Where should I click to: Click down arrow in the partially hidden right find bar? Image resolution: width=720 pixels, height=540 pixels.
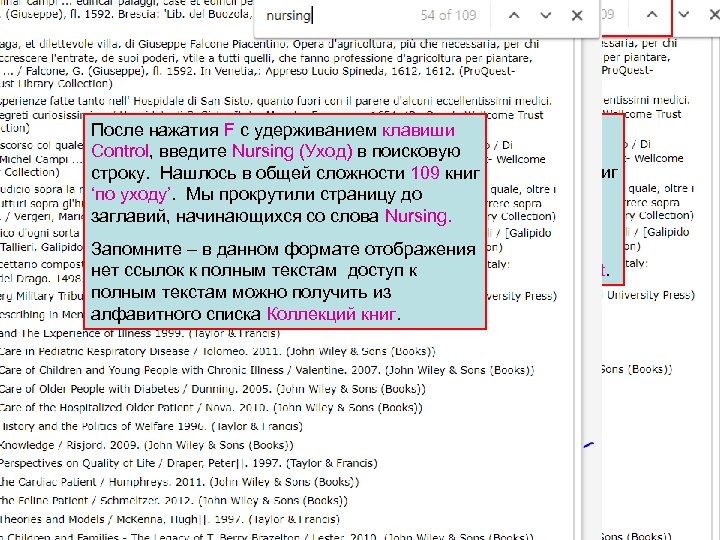pos(684,15)
